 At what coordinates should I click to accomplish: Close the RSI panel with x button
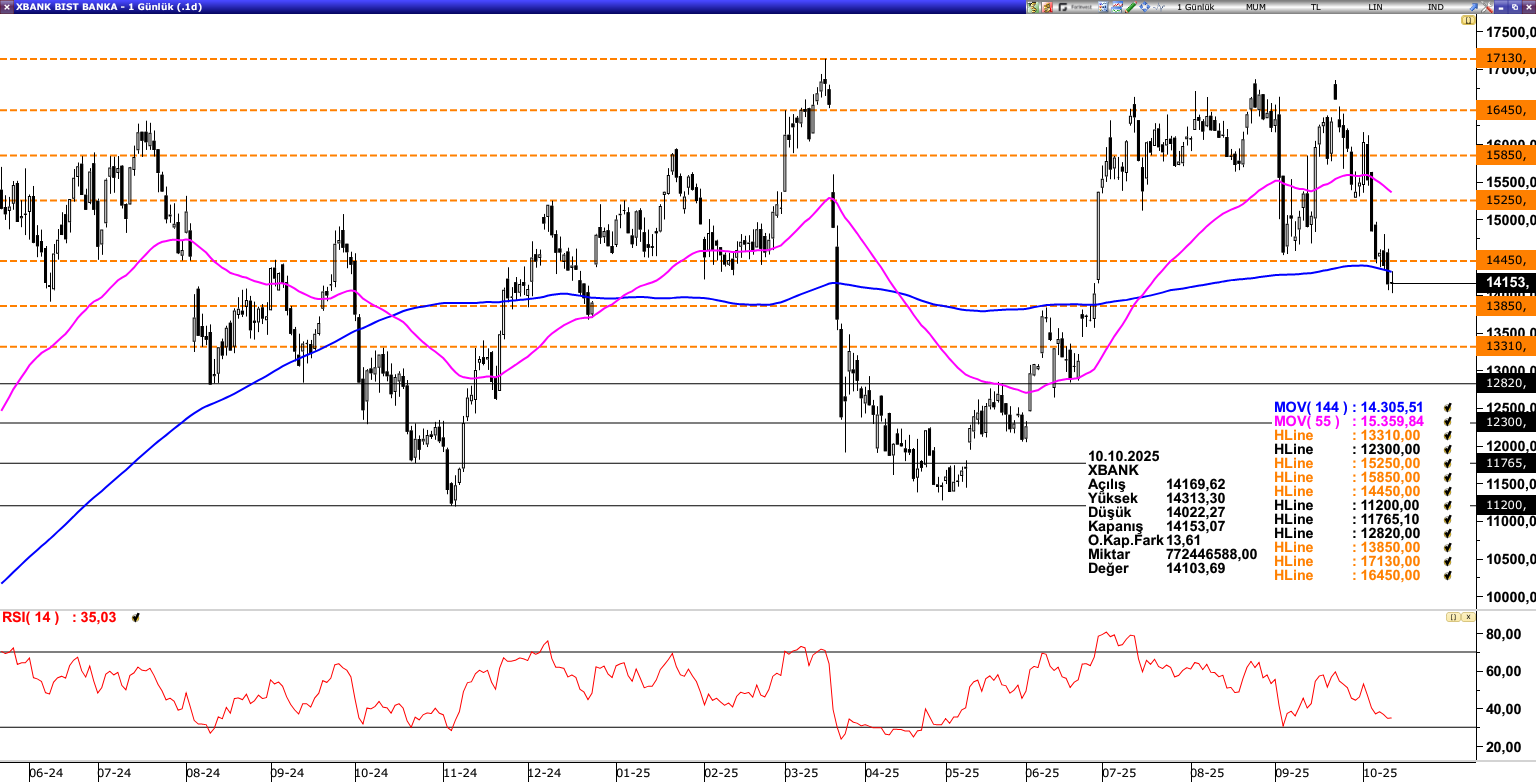pyautogui.click(x=1468, y=618)
